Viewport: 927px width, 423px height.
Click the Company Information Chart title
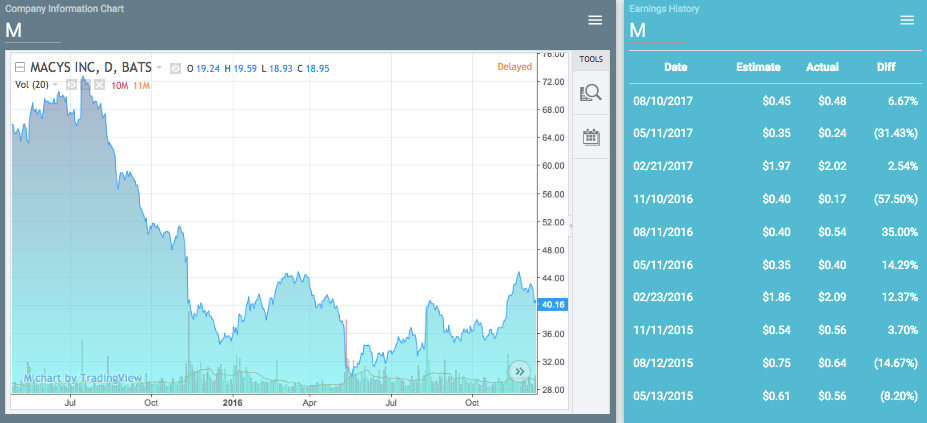pyautogui.click(x=64, y=9)
